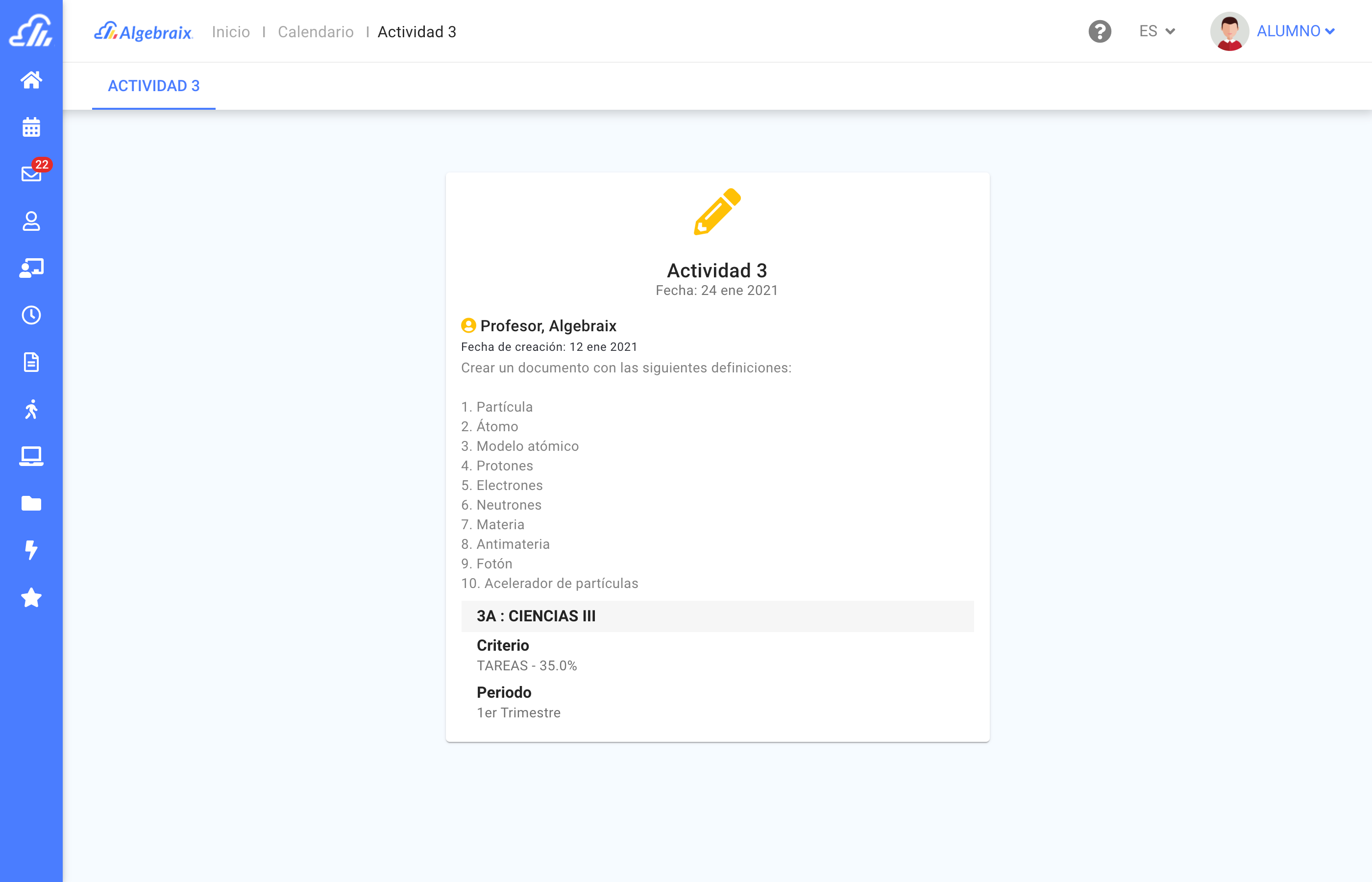
Task: Expand the ES language dropdown
Action: coord(1157,31)
